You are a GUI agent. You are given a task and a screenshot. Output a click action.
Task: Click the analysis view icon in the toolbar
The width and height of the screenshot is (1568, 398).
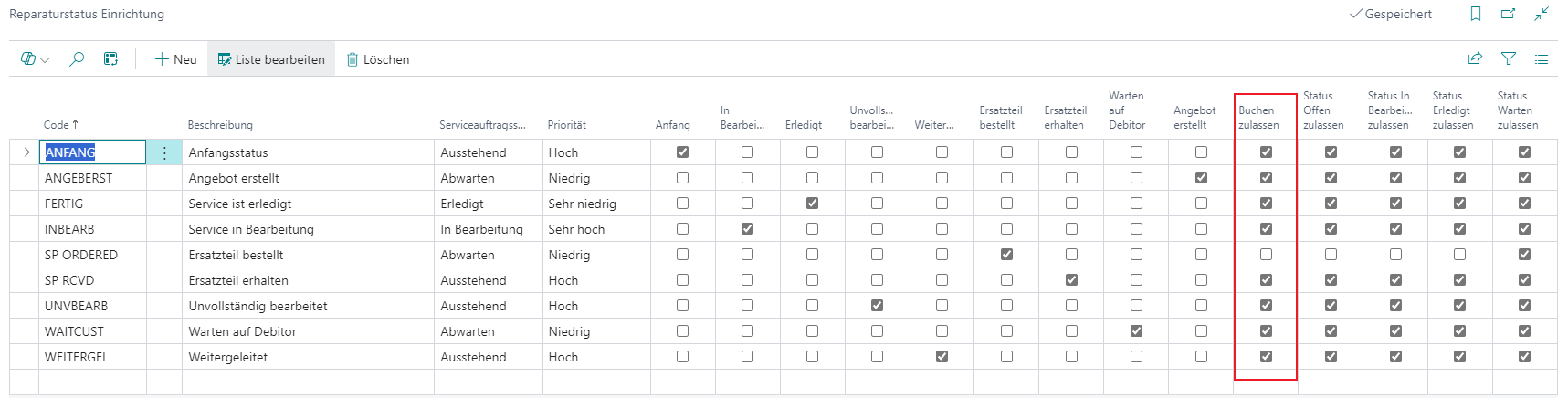[x=28, y=59]
